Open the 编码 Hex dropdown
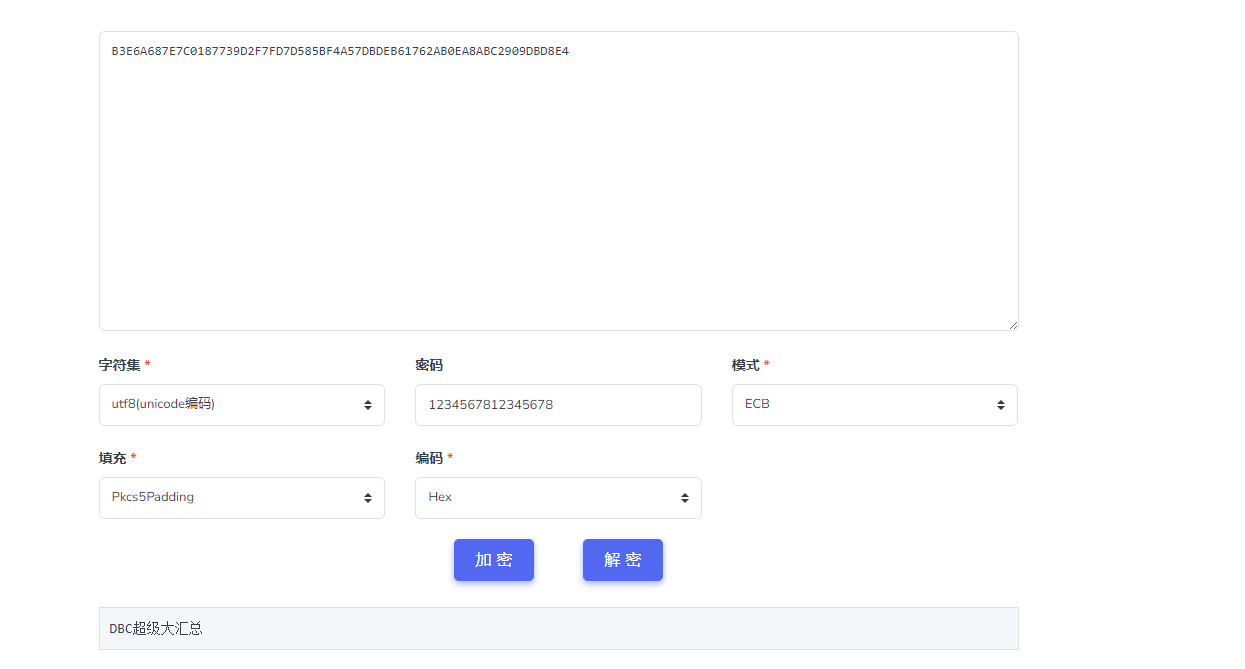 (558, 498)
